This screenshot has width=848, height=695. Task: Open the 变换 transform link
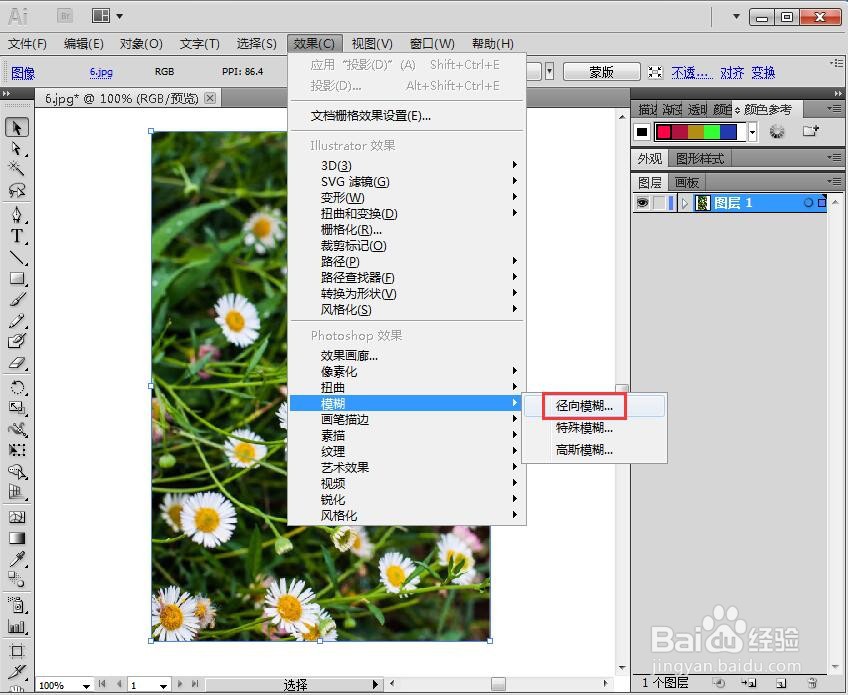[763, 72]
